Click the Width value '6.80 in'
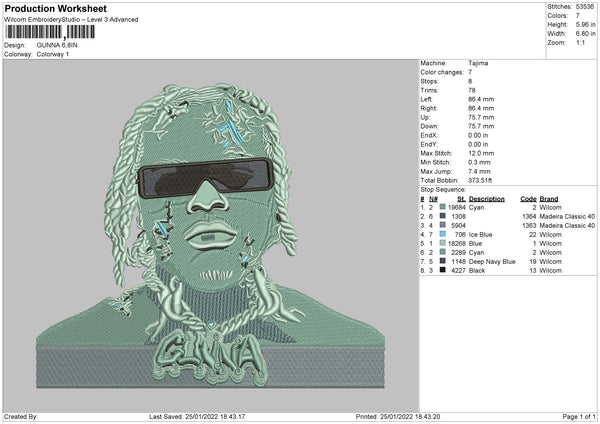This screenshot has width=600, height=424. (x=585, y=34)
